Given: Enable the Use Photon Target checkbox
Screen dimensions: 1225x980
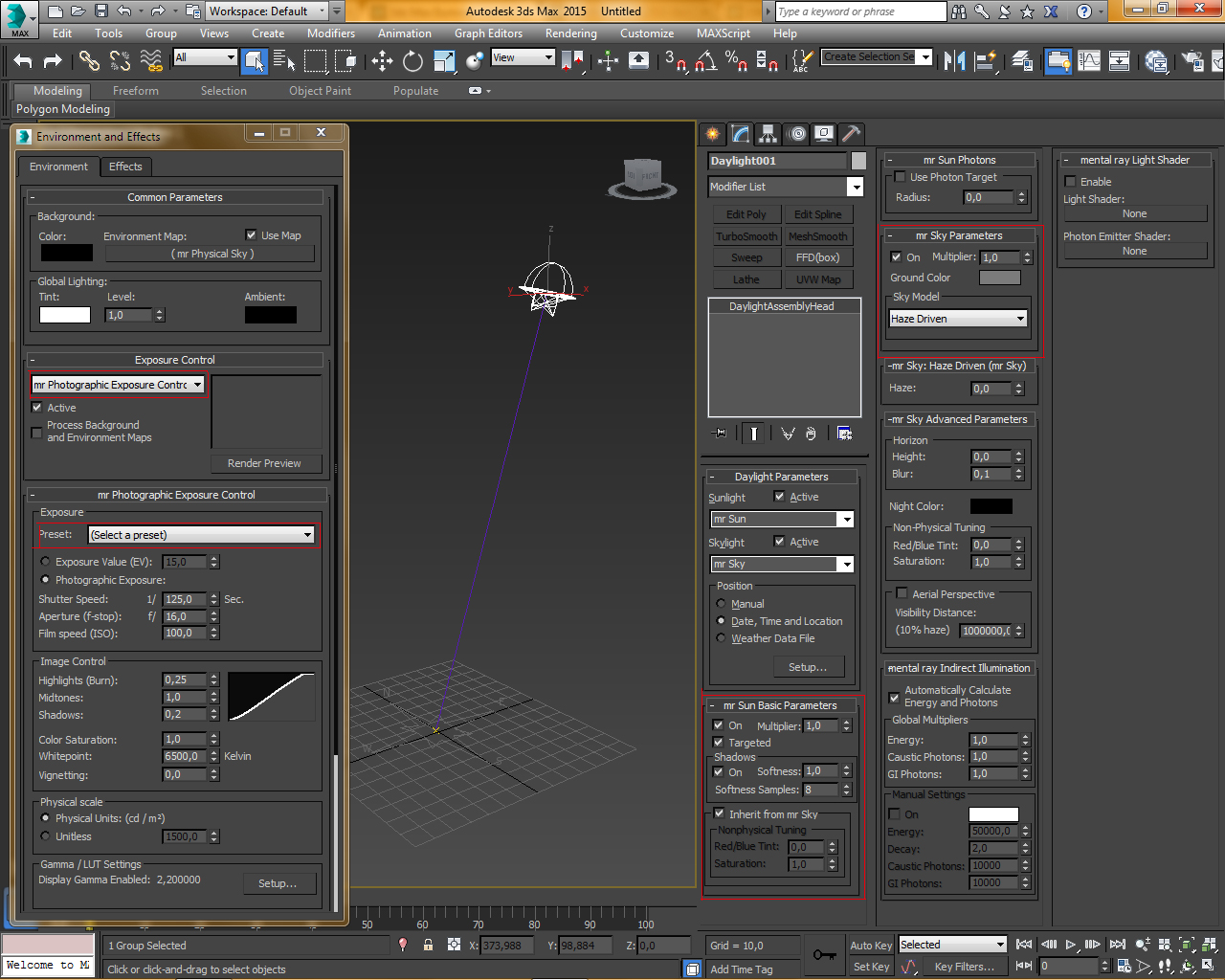Looking at the screenshot, I should click(x=900, y=177).
